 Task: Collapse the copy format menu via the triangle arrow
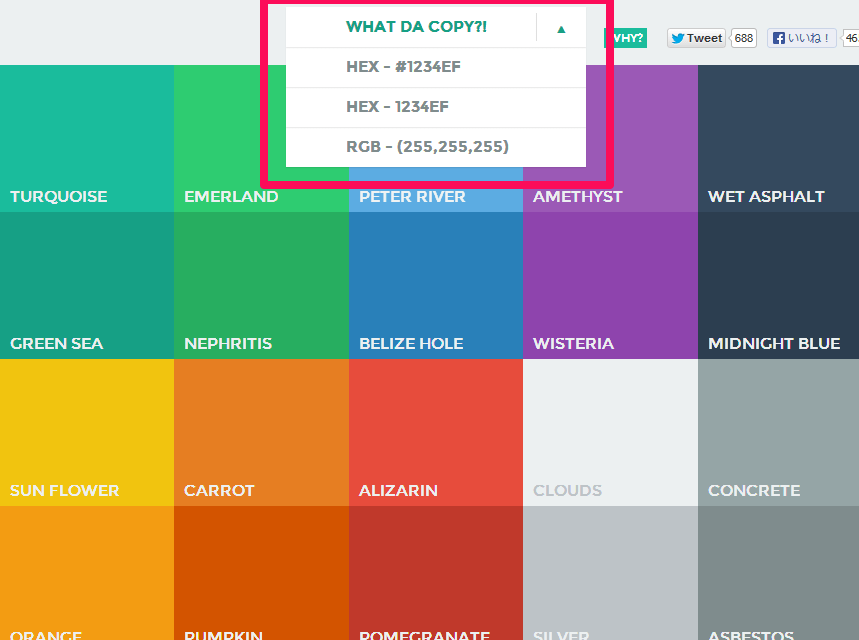point(560,27)
